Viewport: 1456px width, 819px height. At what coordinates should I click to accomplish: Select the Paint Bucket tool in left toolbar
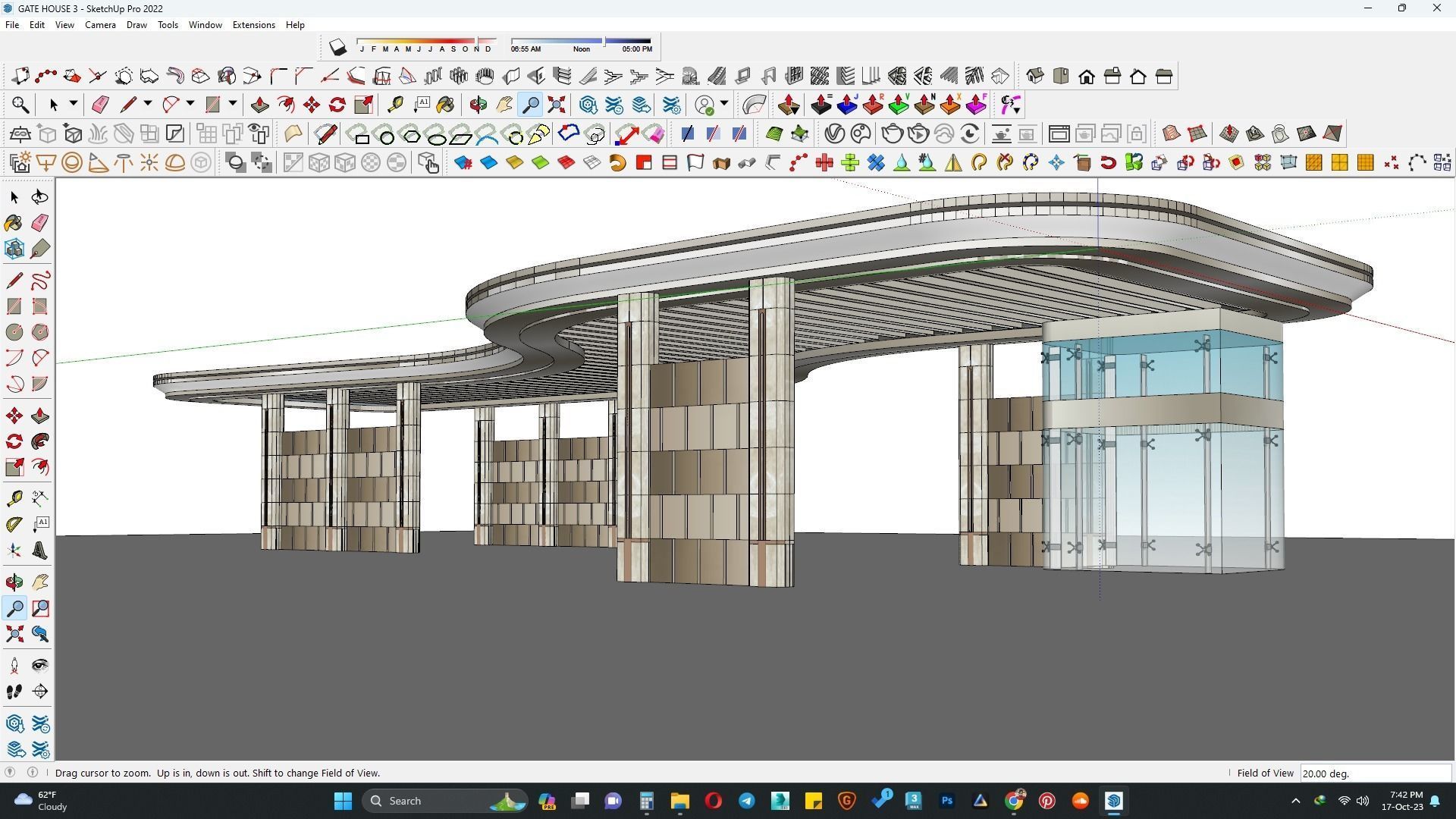point(14,223)
